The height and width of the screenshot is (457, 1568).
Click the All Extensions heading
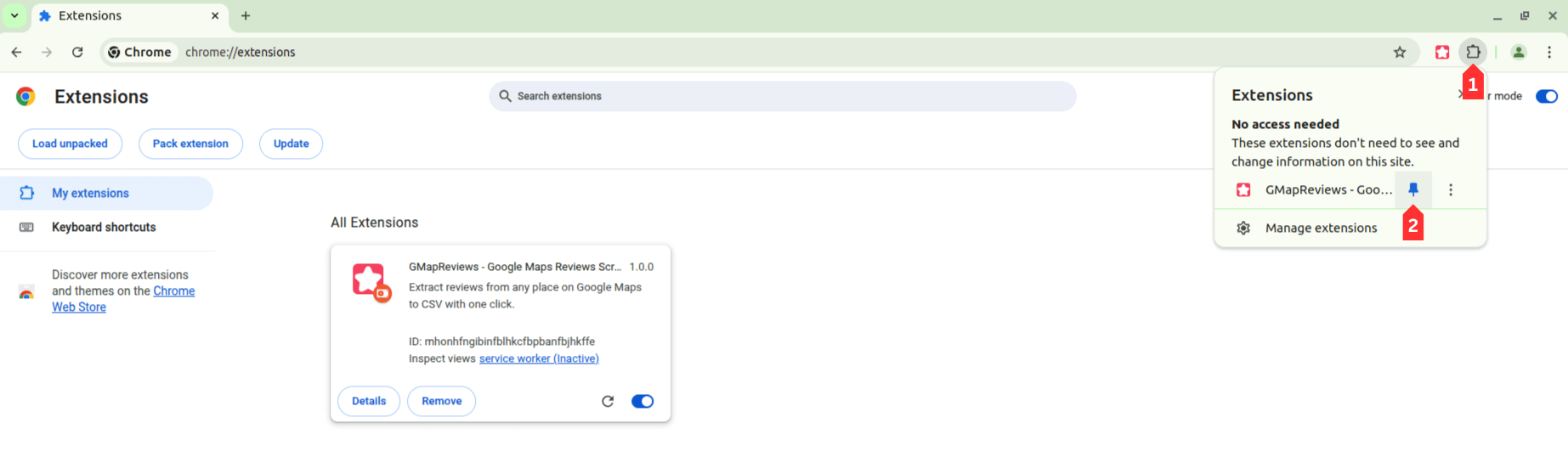tap(374, 223)
